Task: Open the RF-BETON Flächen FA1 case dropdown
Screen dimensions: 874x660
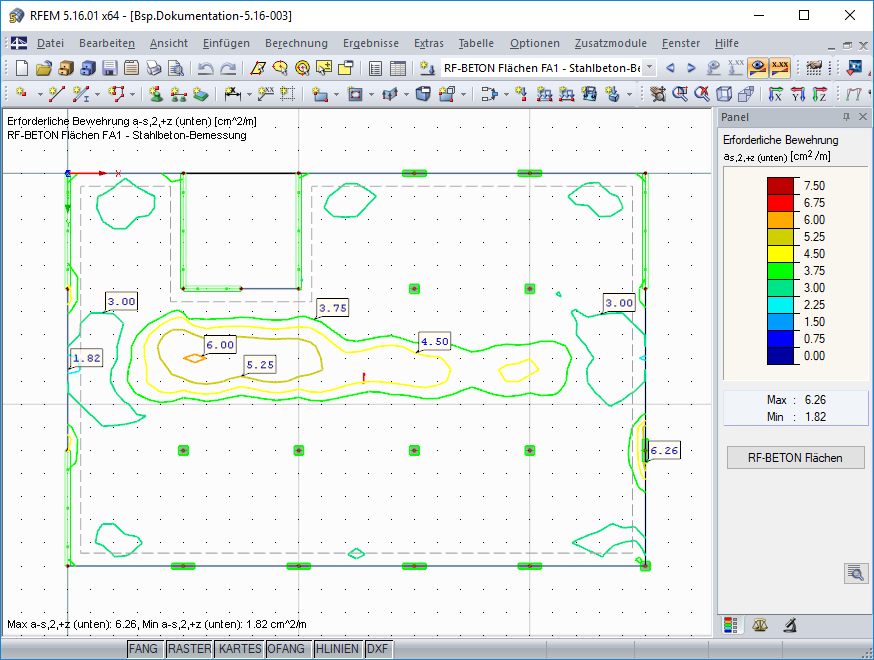Action: click(649, 68)
